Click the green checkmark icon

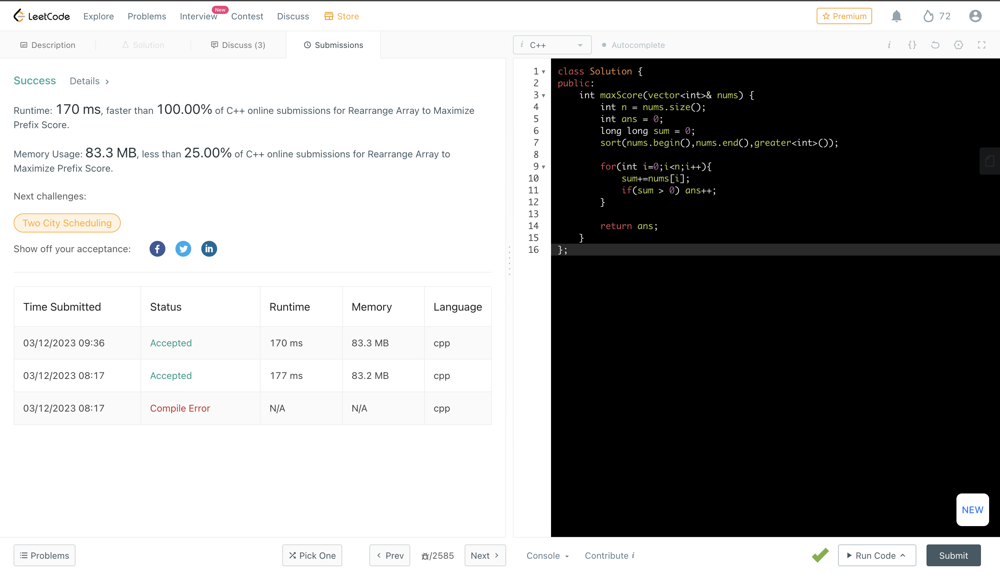pos(820,555)
